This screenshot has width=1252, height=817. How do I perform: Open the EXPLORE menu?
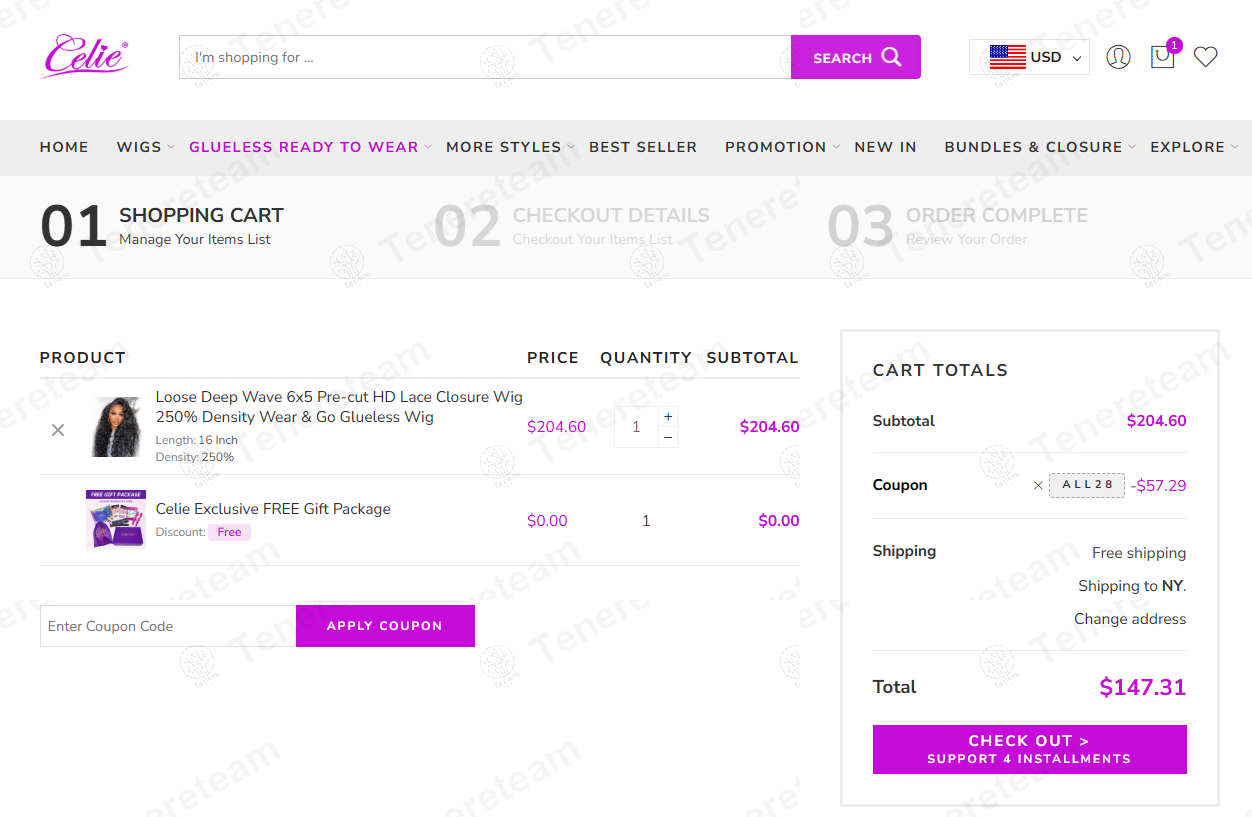1187,147
